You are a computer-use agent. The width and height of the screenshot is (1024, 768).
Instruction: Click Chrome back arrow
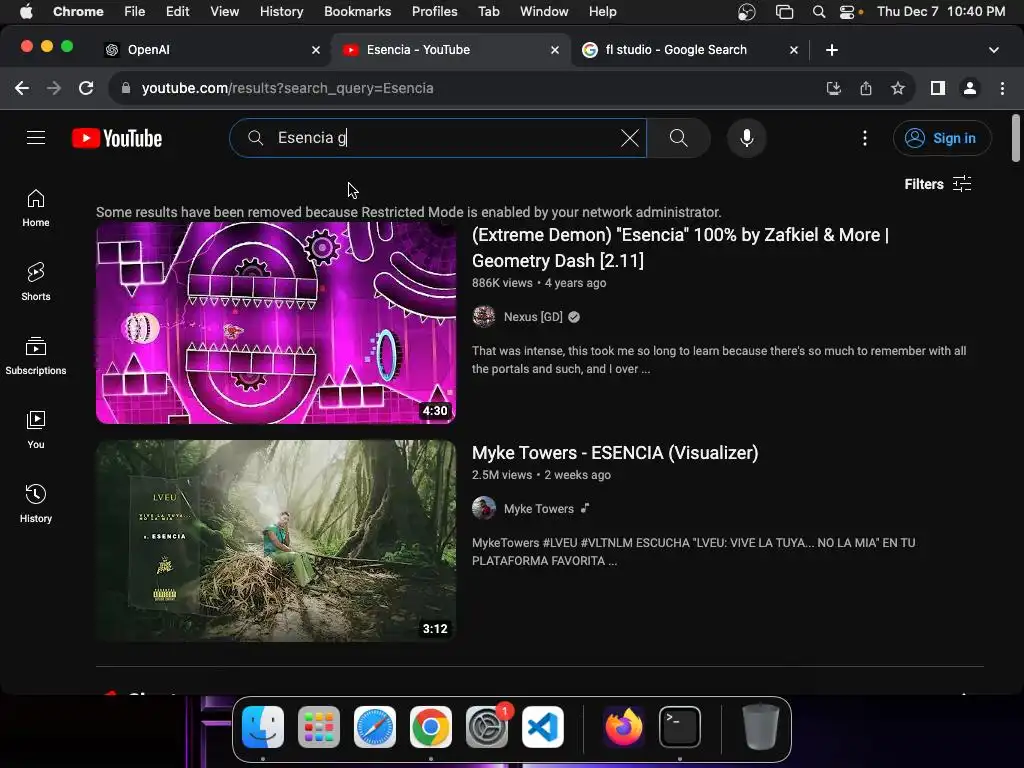22,88
